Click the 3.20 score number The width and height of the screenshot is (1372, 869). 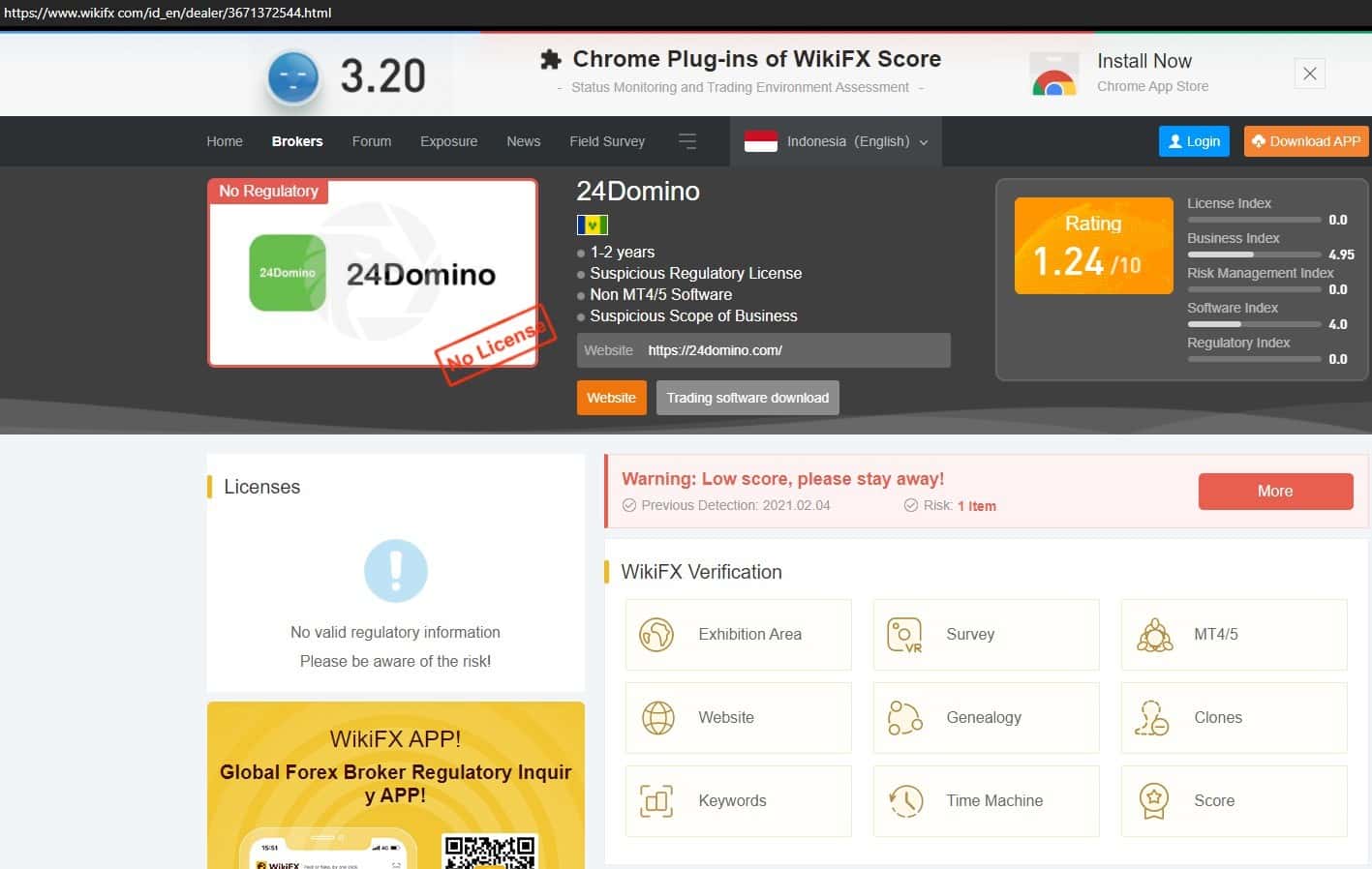tap(383, 76)
